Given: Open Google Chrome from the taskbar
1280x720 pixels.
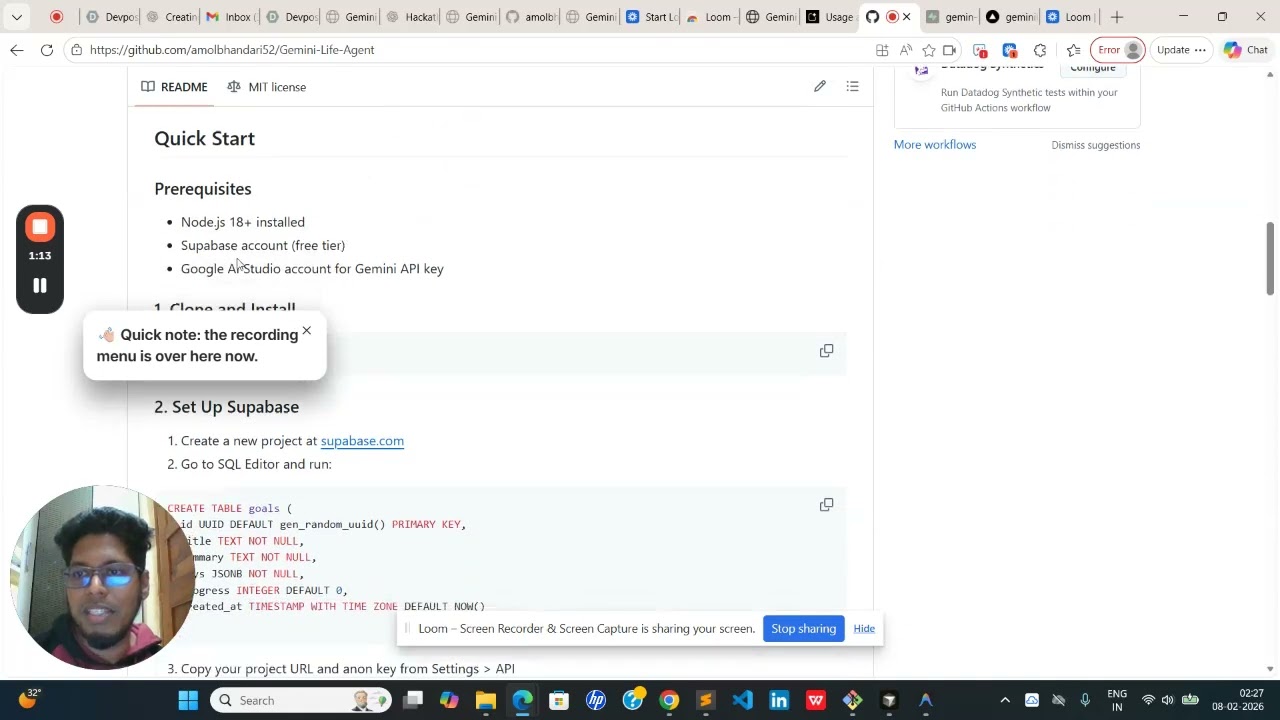Looking at the screenshot, I should pos(669,701).
